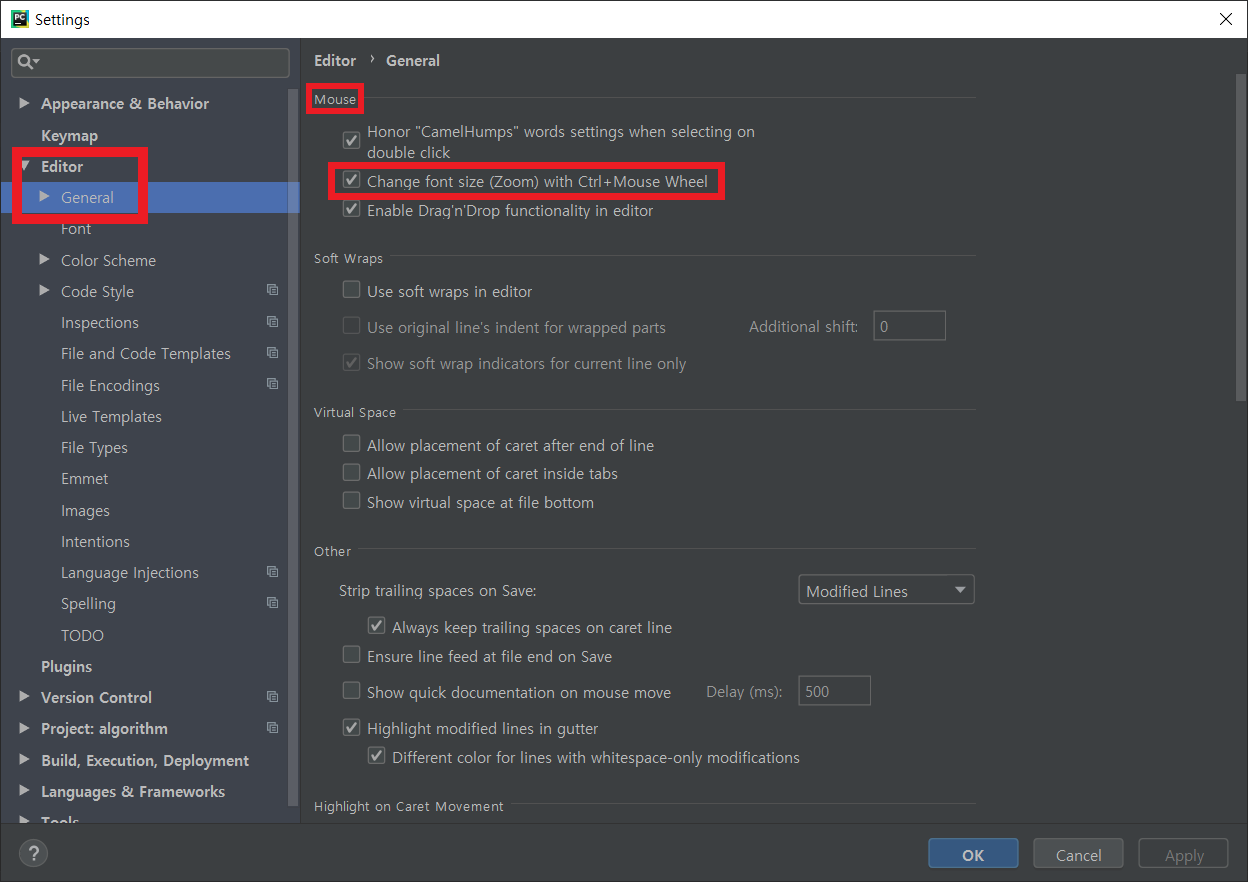The height and width of the screenshot is (882, 1248).
Task: Enable Show virtual space at file bottom
Action: 351,501
